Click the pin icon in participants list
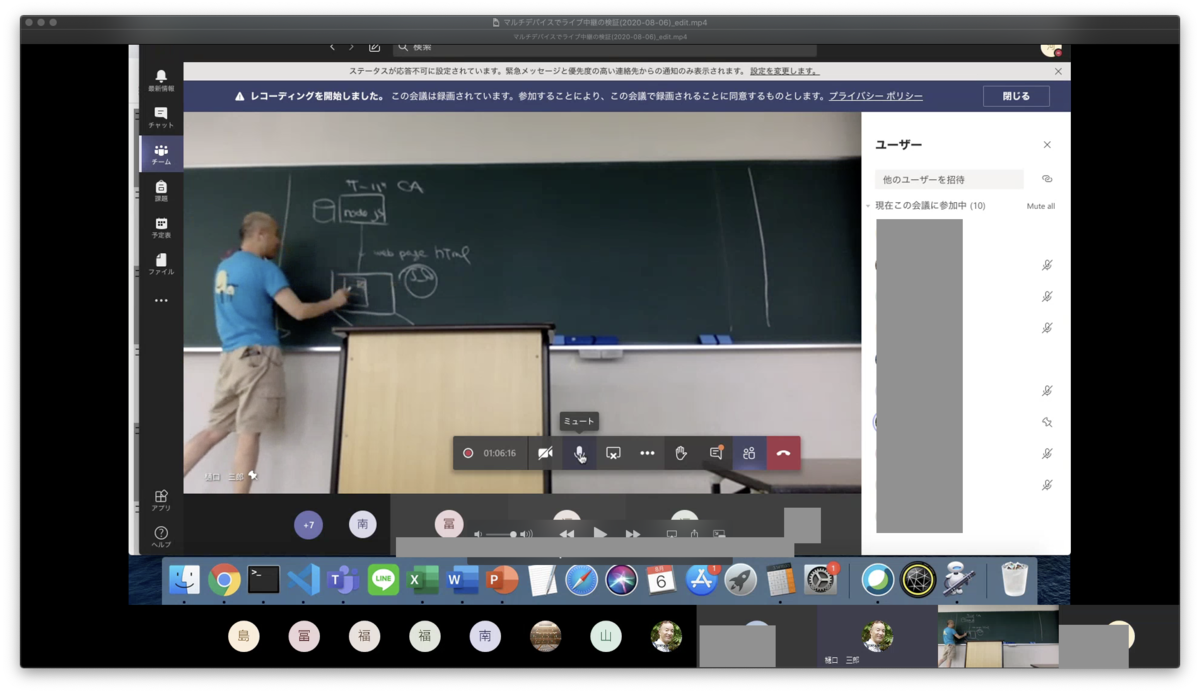Screen dimensions: 1200x693 [1047, 422]
